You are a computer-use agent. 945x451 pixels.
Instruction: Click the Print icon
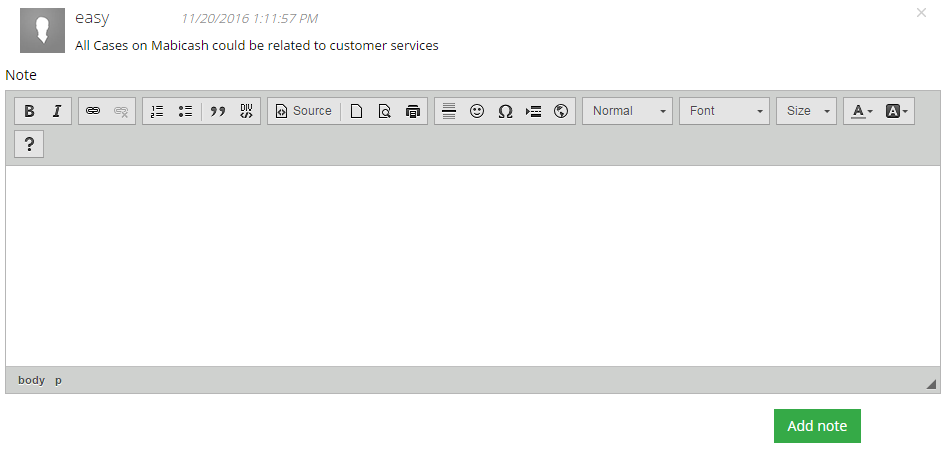(x=413, y=111)
